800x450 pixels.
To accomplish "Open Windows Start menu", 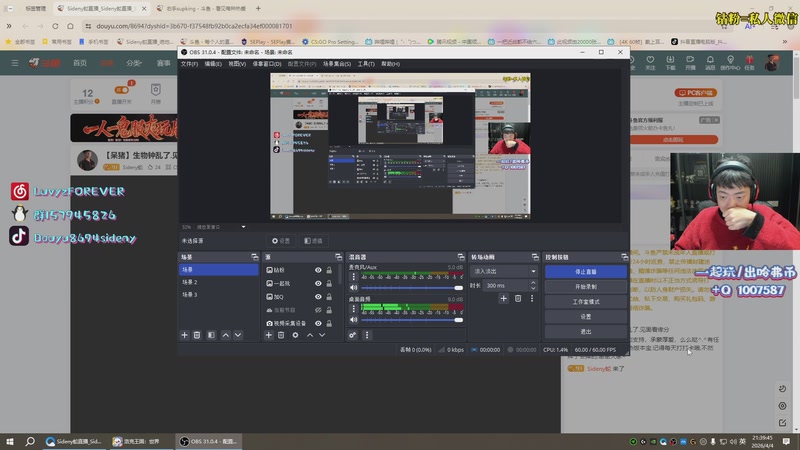I will [x=10, y=441].
